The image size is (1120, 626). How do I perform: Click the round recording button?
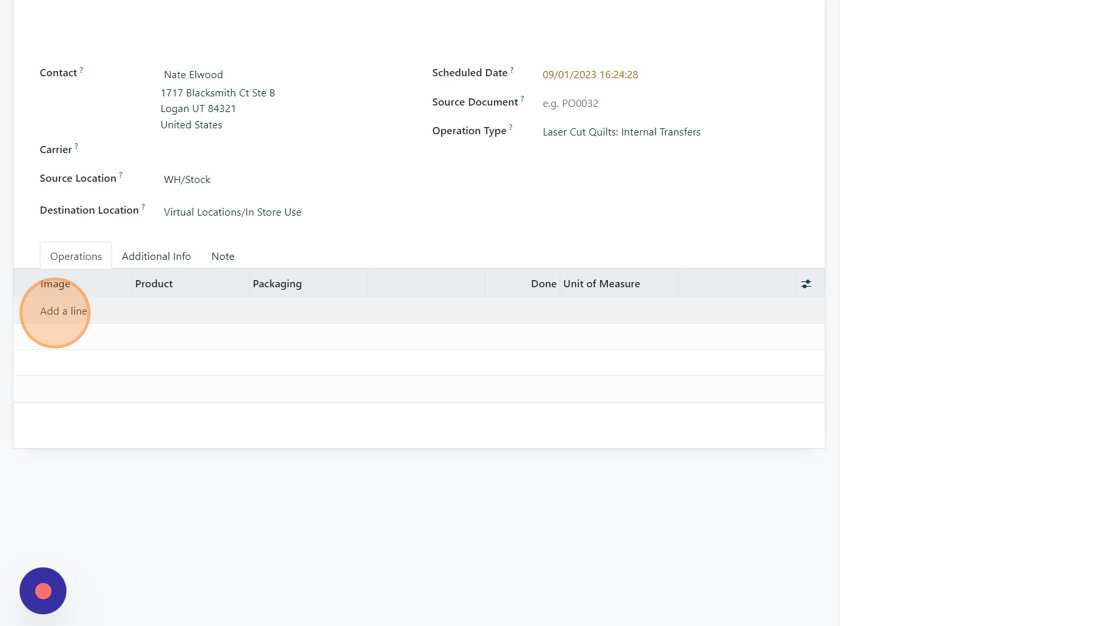pos(43,591)
